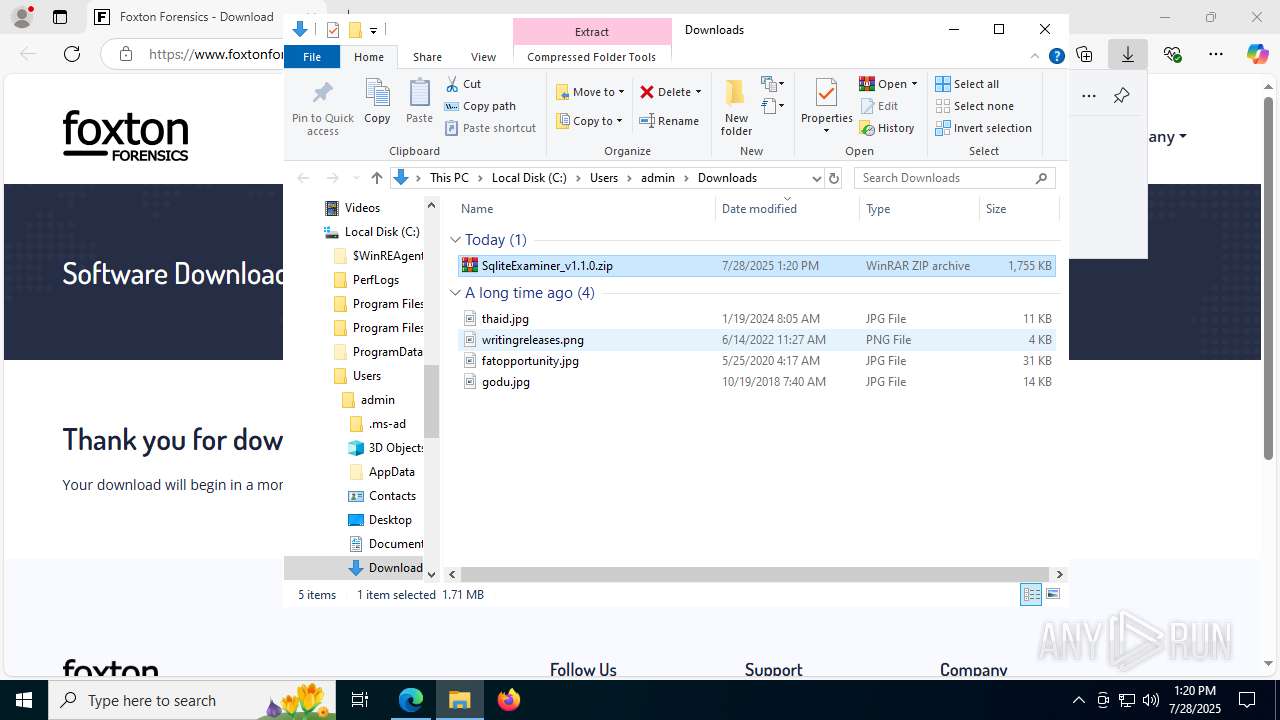Switch to Share ribbon tab
1280x720 pixels.
click(427, 57)
